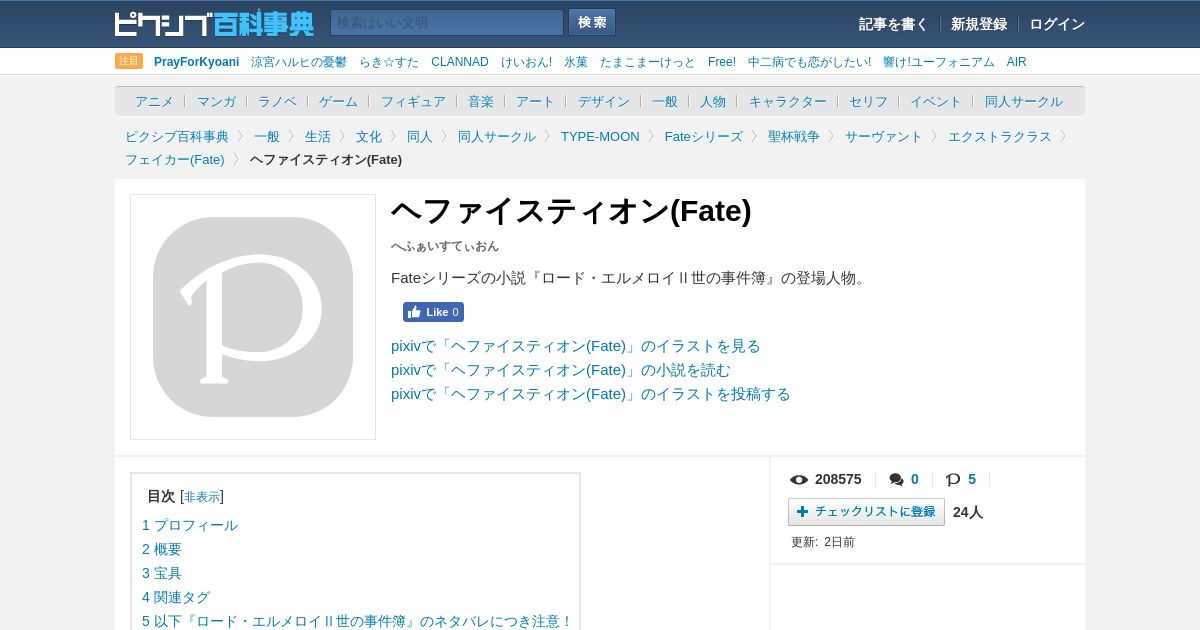Viewport: 1200px width, 630px height.
Task: Go to Fateシリーズ breadcrumb
Action: click(704, 136)
